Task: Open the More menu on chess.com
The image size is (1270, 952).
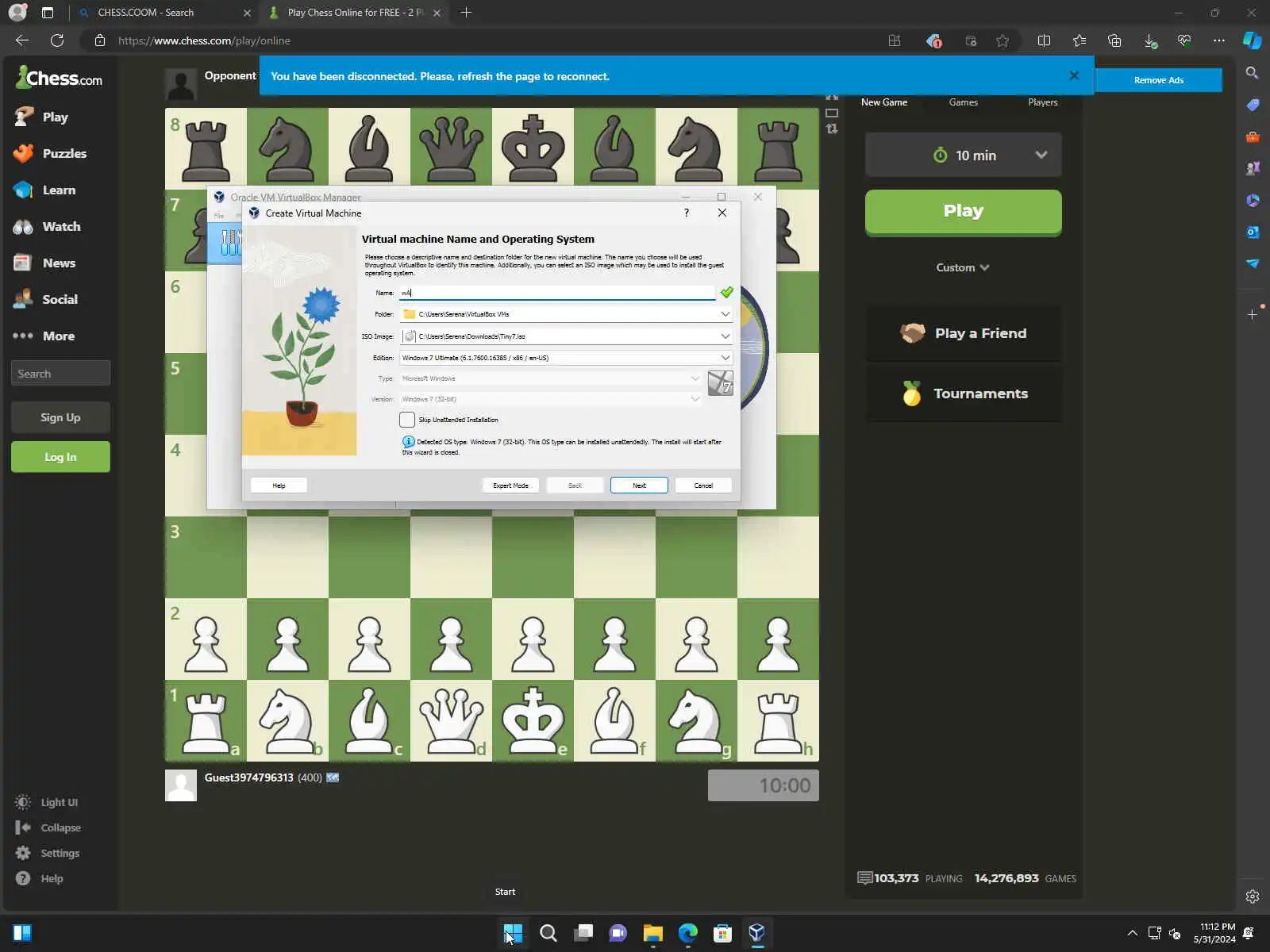Action: [x=44, y=336]
